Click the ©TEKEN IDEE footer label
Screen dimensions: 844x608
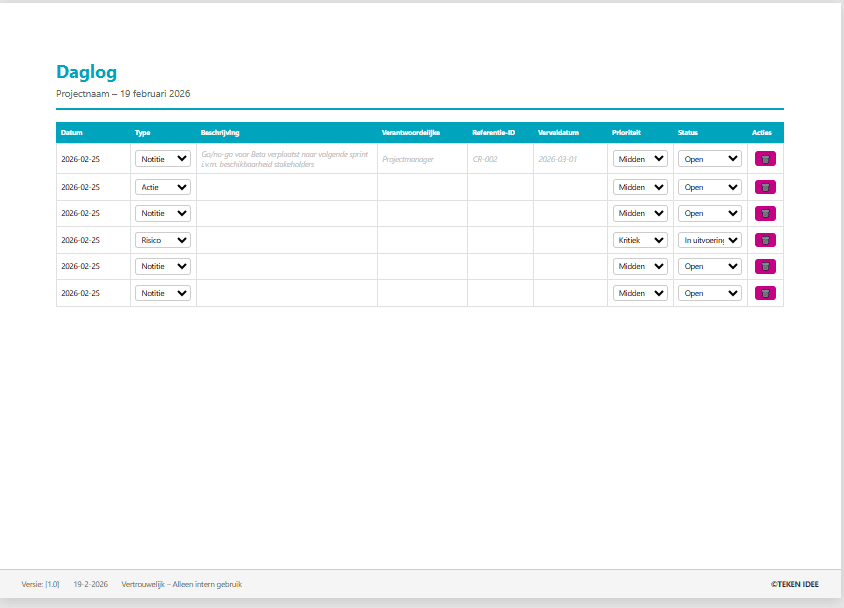point(794,584)
